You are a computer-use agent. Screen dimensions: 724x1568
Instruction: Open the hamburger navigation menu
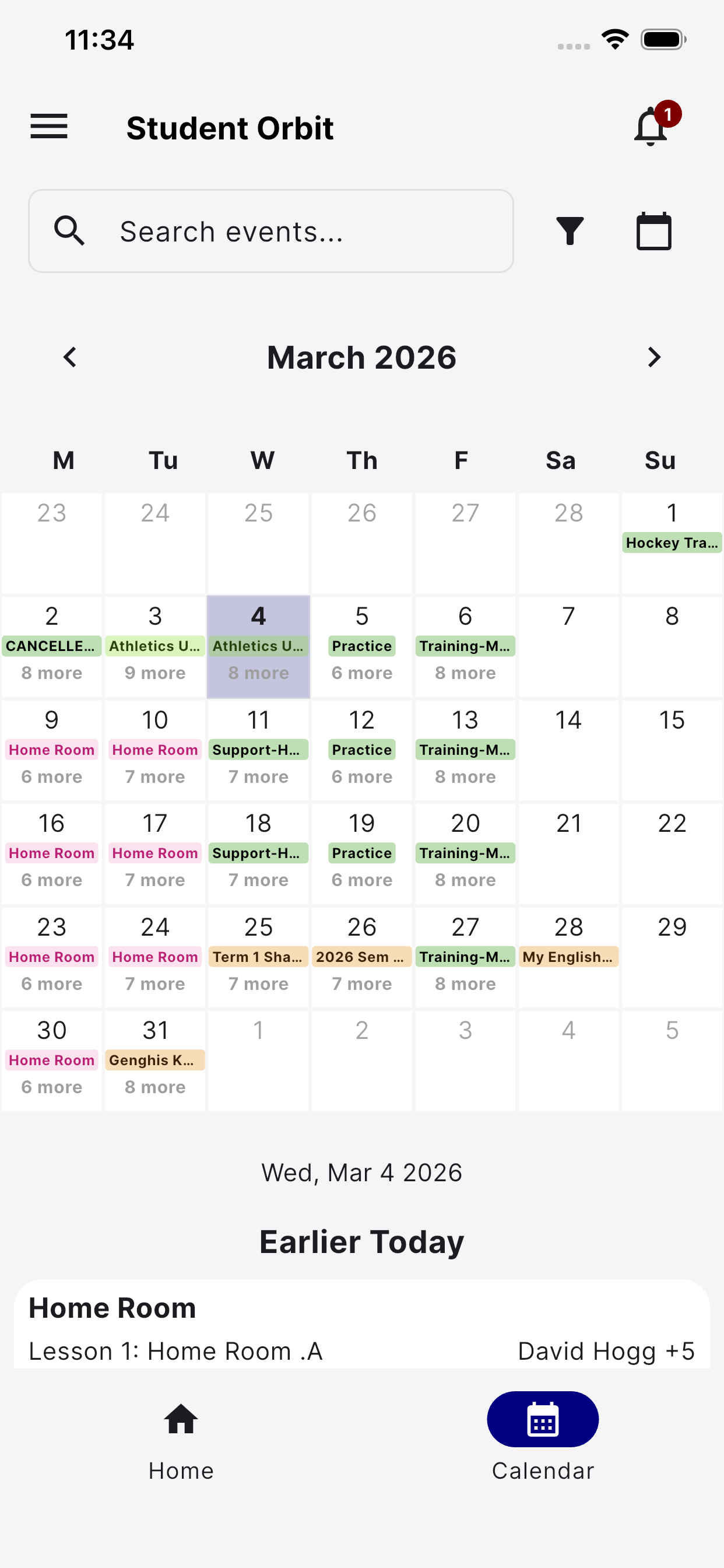click(48, 127)
